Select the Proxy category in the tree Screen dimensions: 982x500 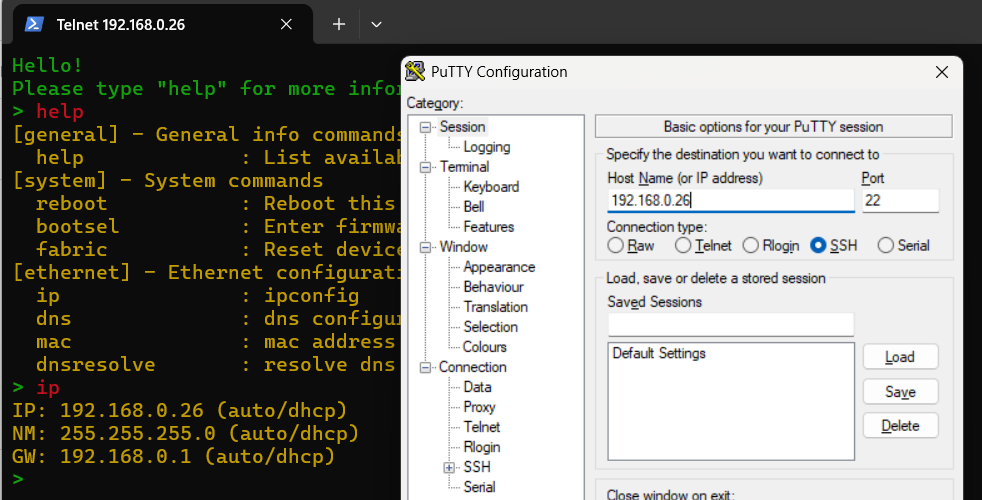(x=479, y=407)
